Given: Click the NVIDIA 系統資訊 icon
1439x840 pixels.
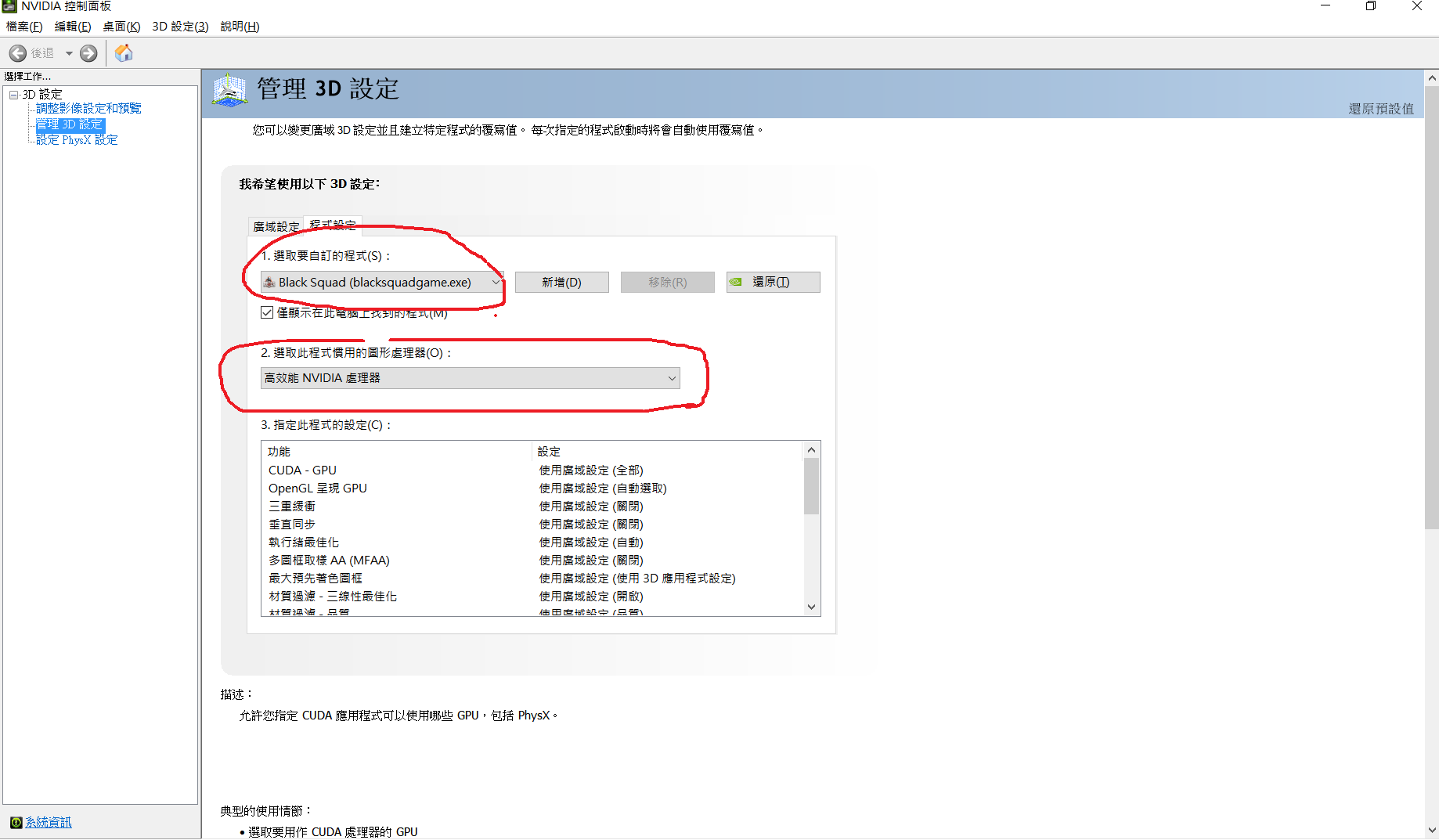Looking at the screenshot, I should (x=16, y=822).
